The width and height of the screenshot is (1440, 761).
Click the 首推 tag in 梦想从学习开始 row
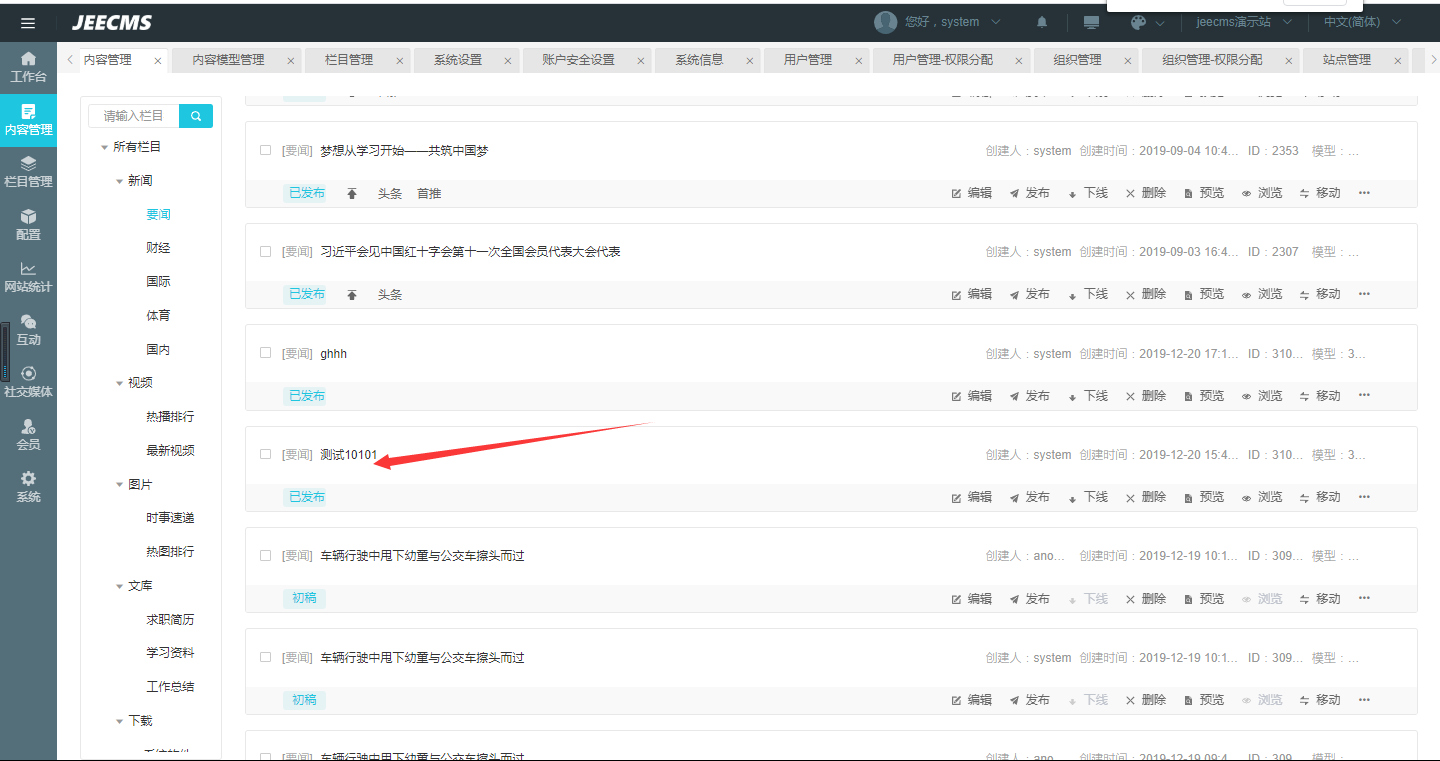pyautogui.click(x=429, y=194)
